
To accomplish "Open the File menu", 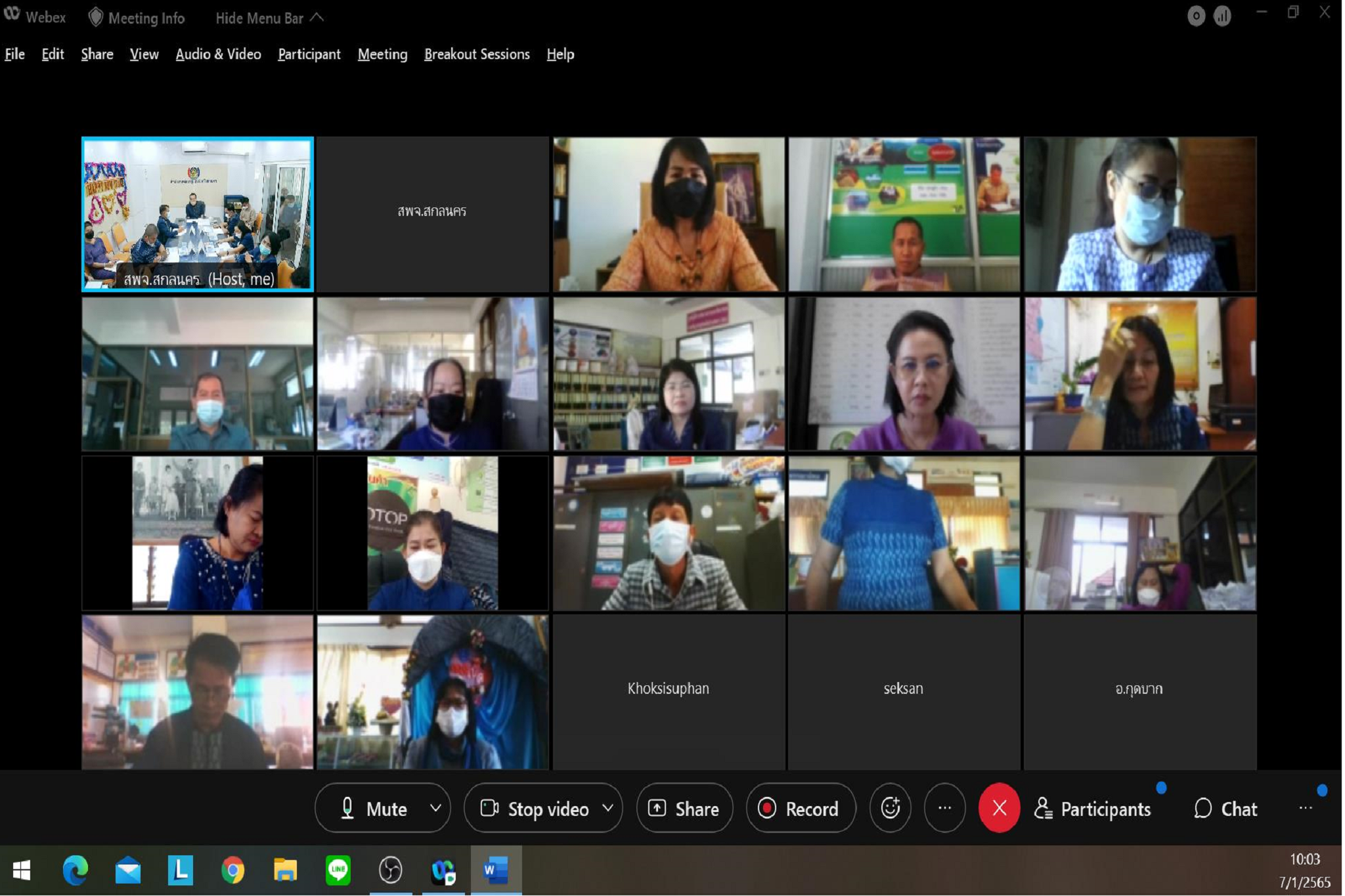I will [14, 54].
